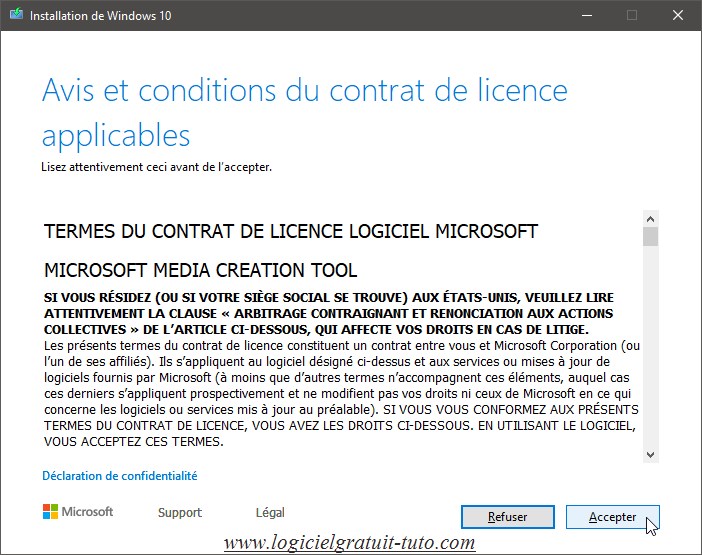Close the Installation de Windows 10 window
This screenshot has width=702, height=555.
(678, 15)
